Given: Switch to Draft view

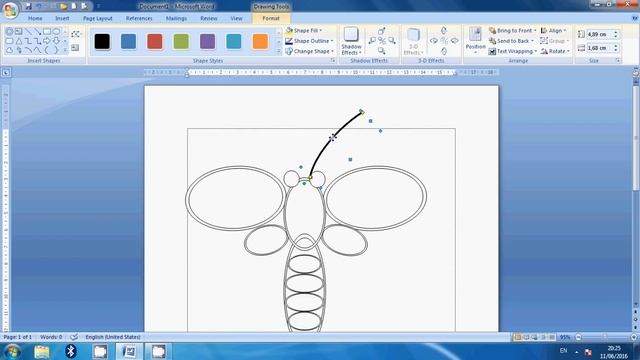Looking at the screenshot, I should (552, 337).
